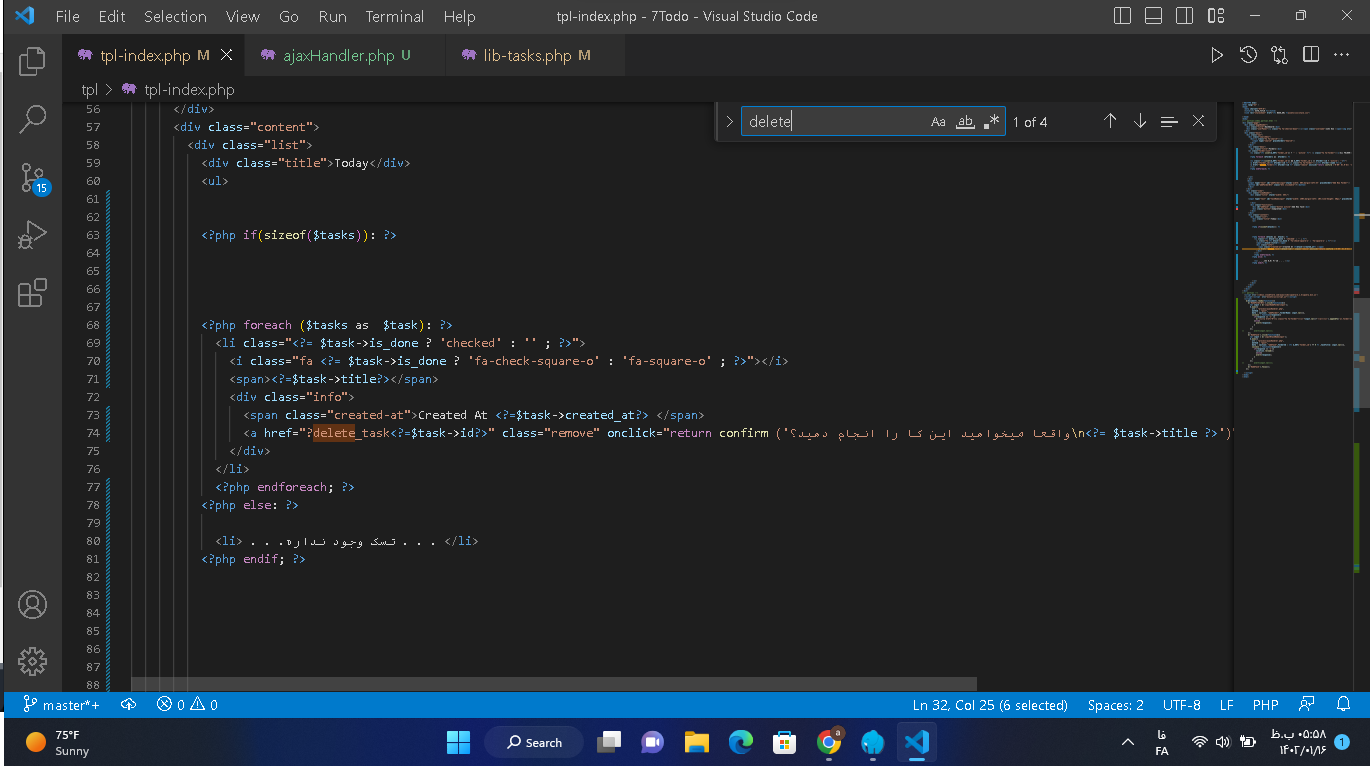Open File Explorer from taskbar
The image size is (1370, 766).
tap(697, 742)
